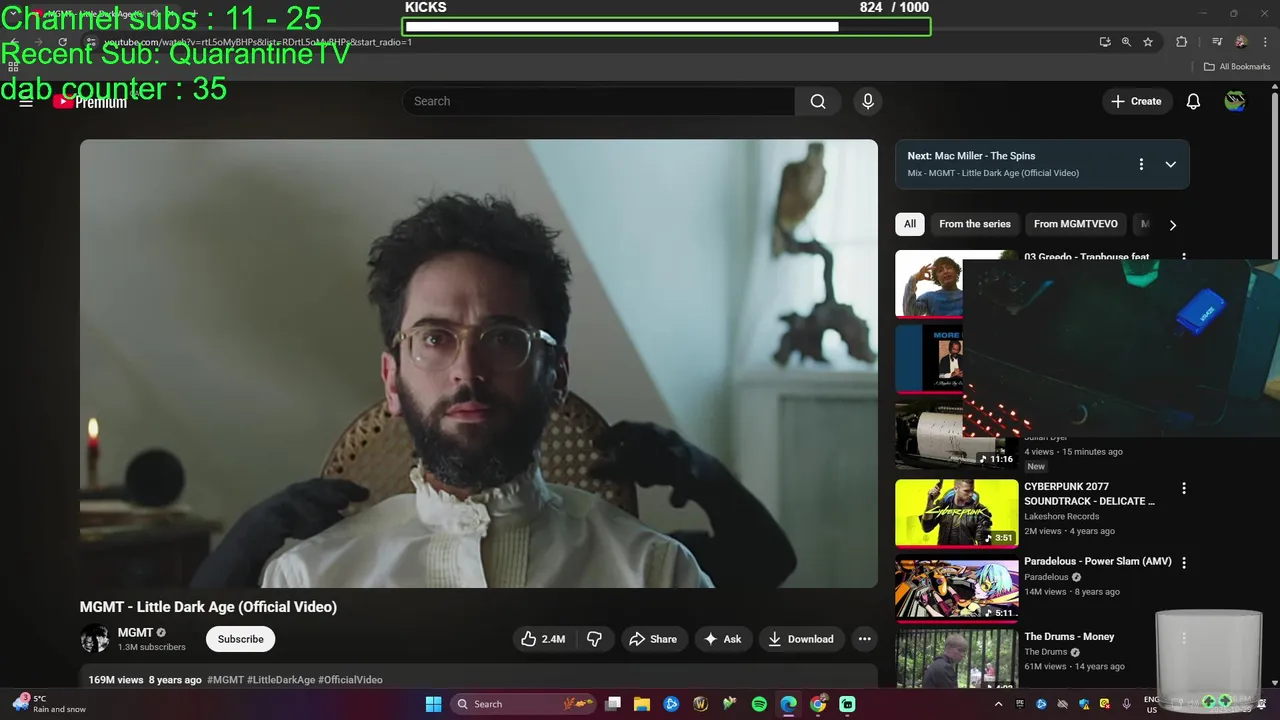Show hidden system tray icons
This screenshot has width=1280, height=720.
997,704
